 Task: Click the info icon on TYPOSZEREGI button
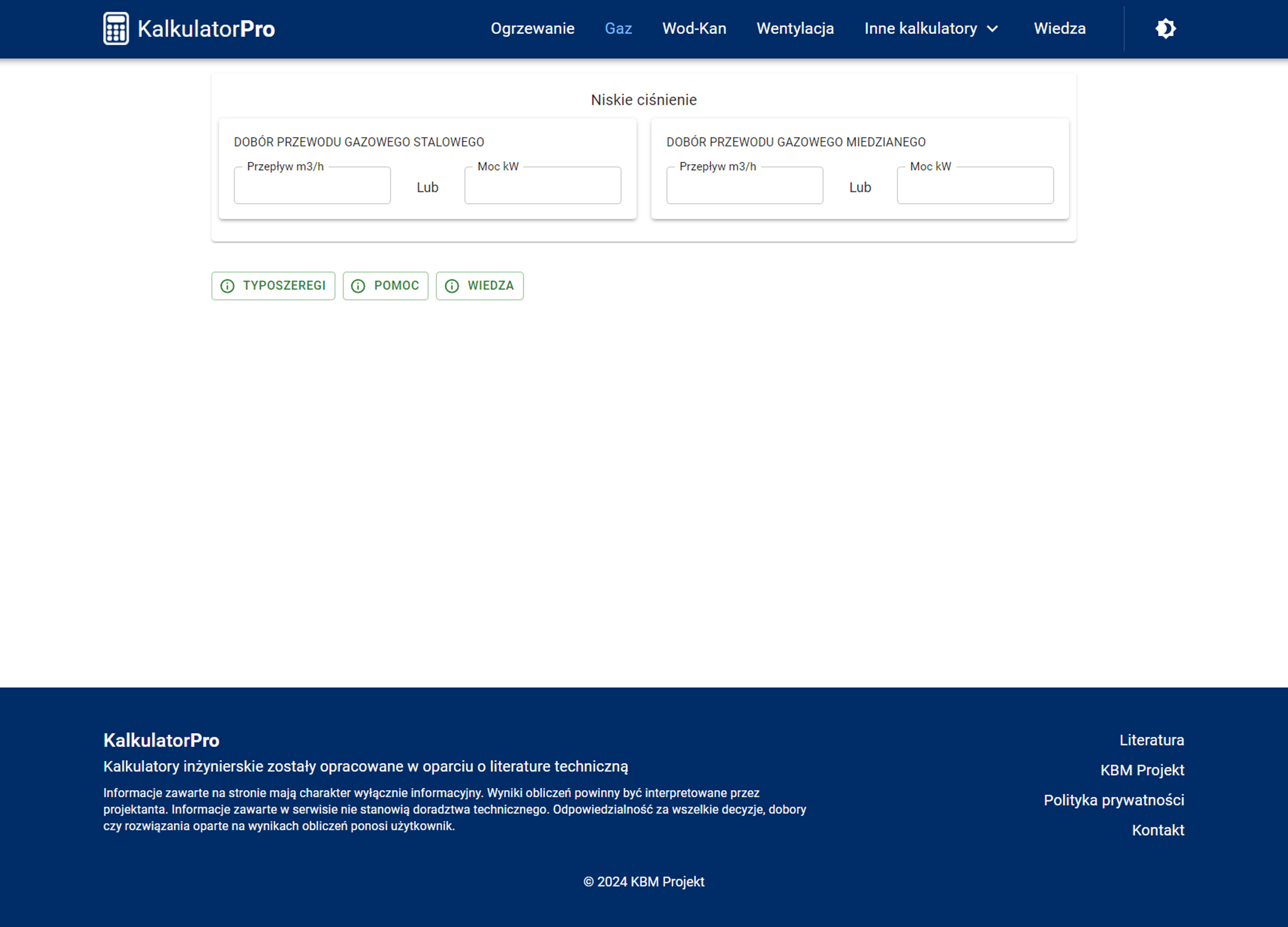coord(227,286)
